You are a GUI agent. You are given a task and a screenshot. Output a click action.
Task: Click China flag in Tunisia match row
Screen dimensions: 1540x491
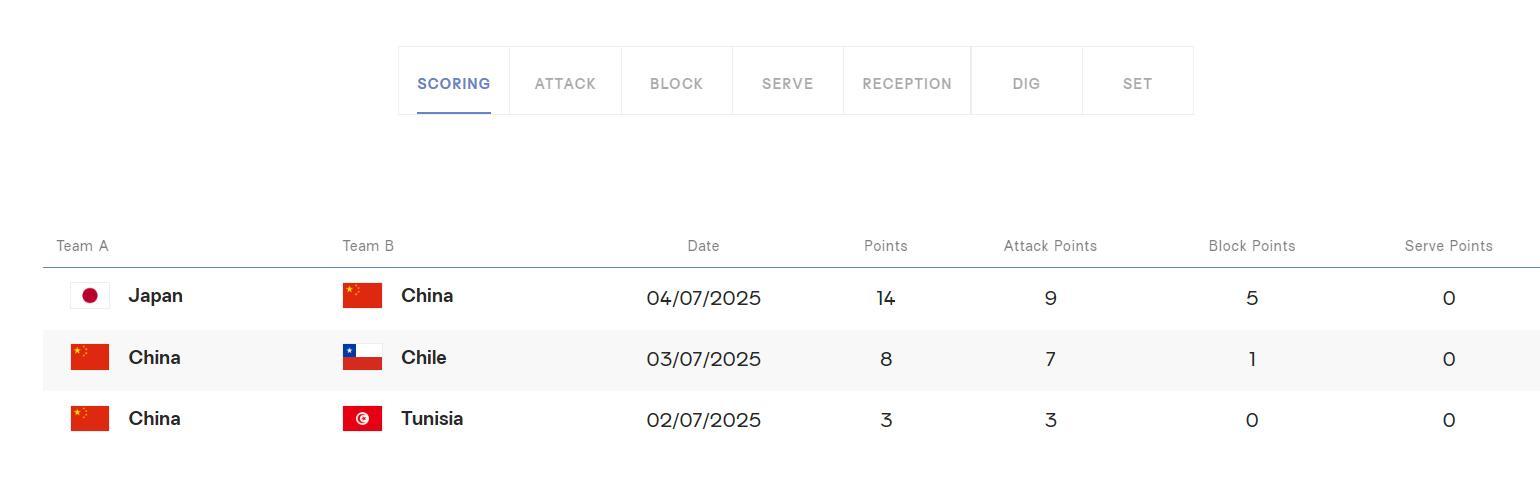pyautogui.click(x=90, y=419)
